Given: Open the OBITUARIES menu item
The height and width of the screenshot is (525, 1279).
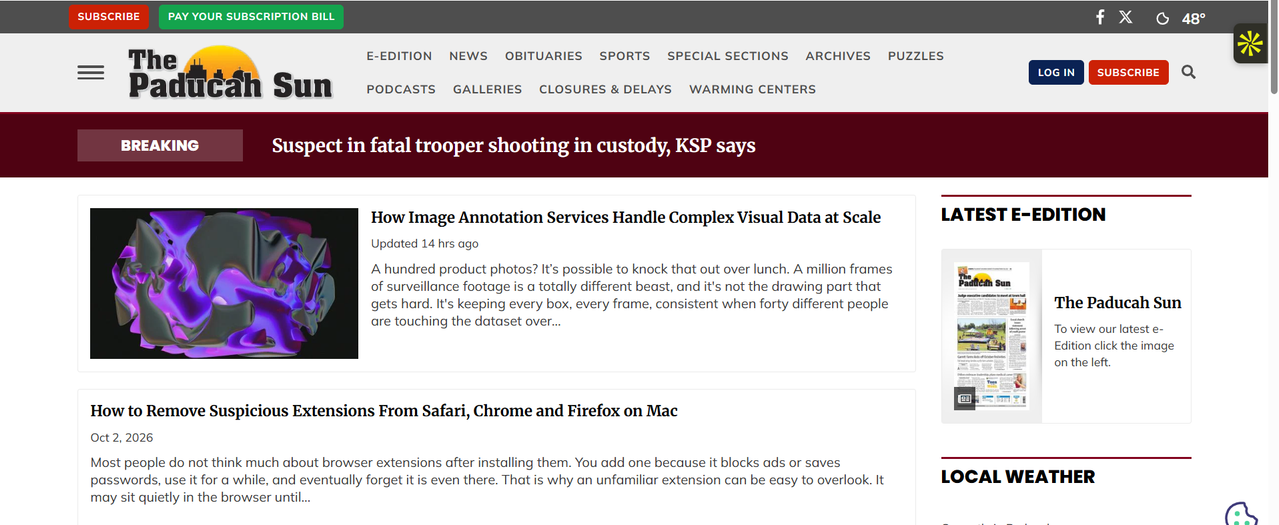Looking at the screenshot, I should coord(543,56).
